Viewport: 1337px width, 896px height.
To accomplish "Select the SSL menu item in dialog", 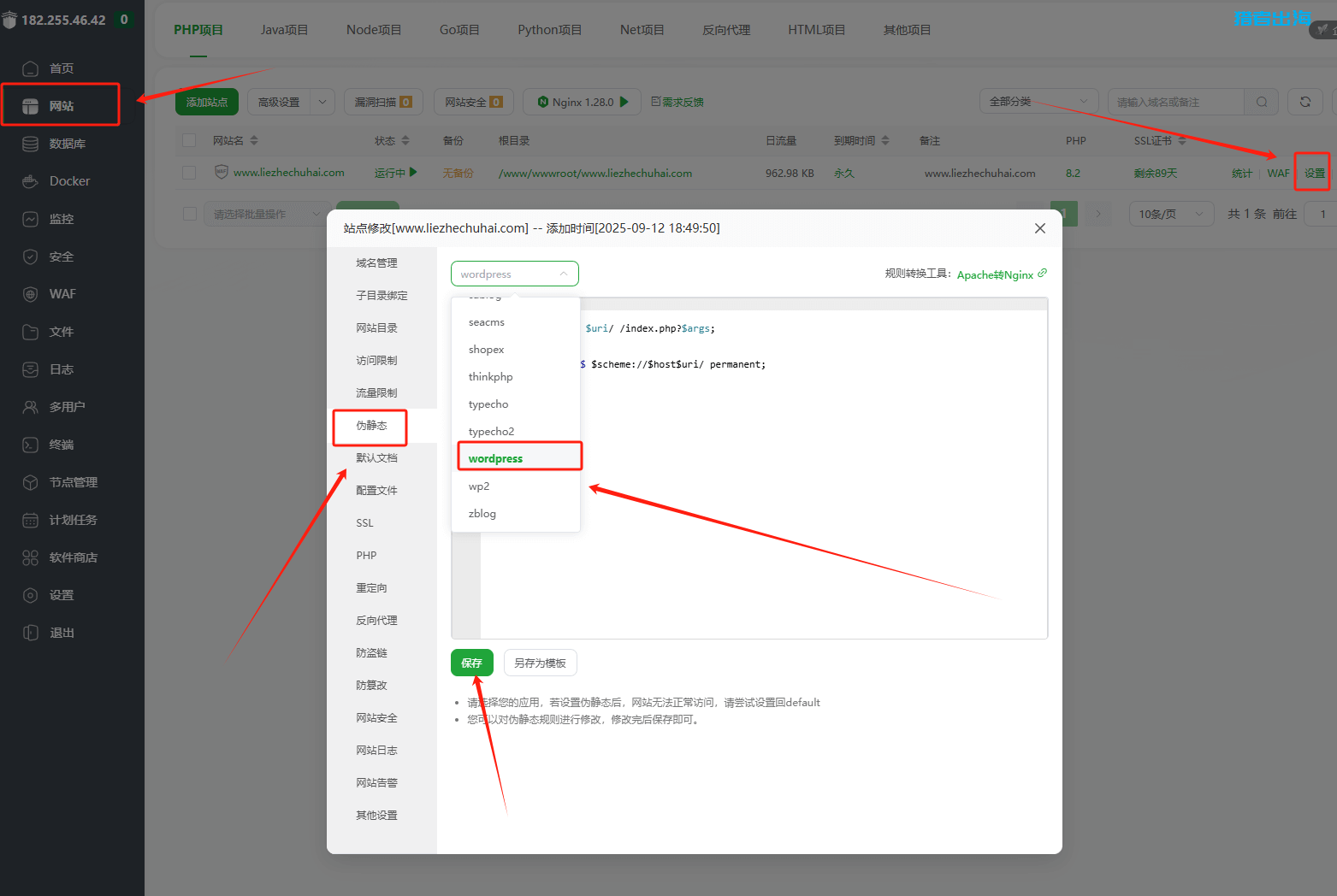I will coord(365,523).
